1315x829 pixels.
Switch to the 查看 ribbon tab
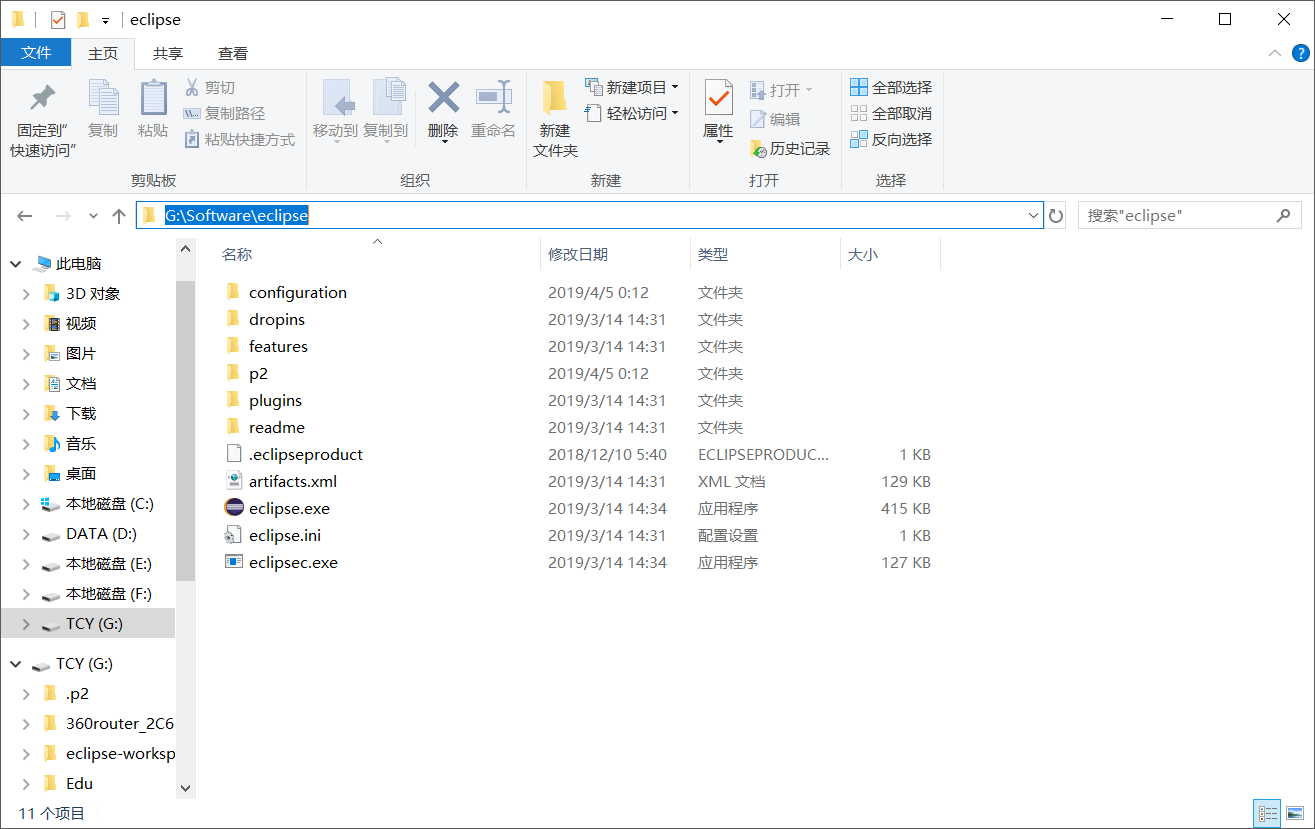point(231,53)
